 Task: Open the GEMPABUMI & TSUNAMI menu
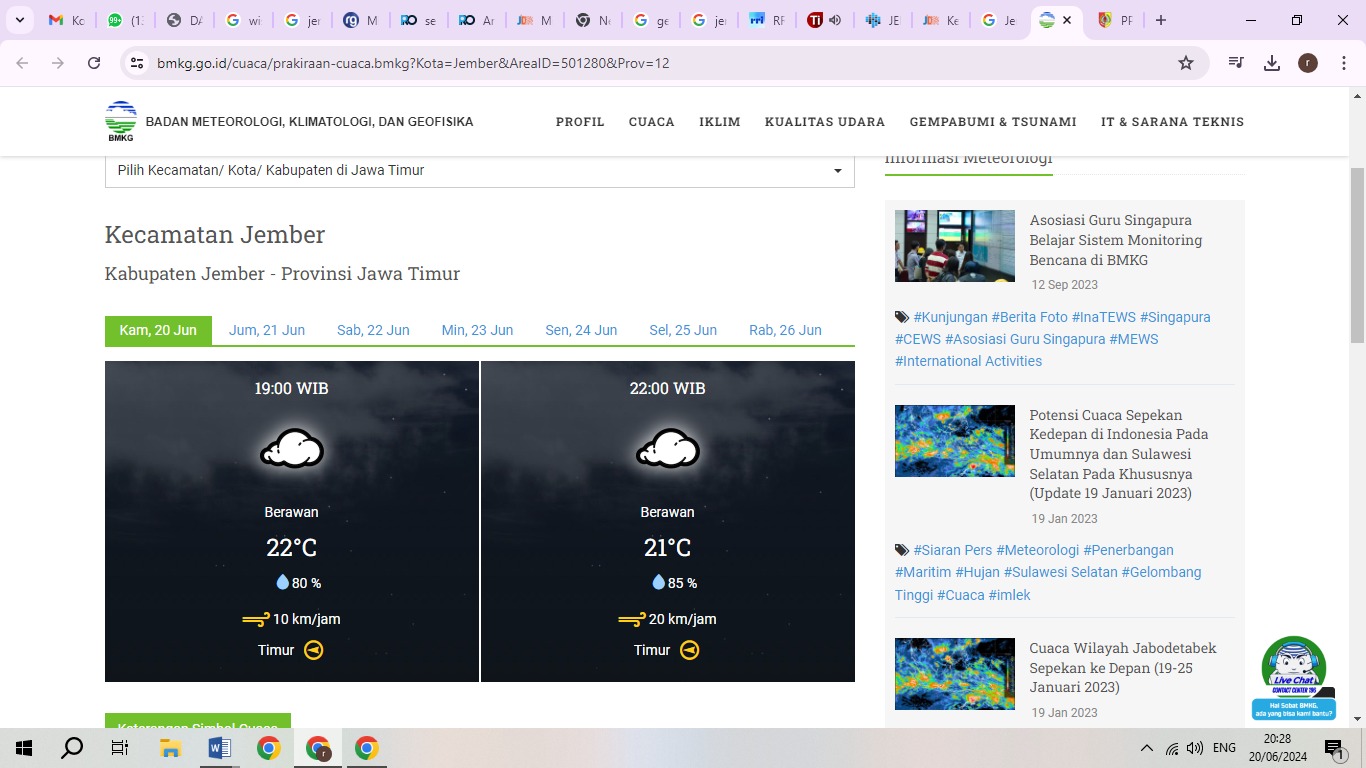[x=993, y=122]
